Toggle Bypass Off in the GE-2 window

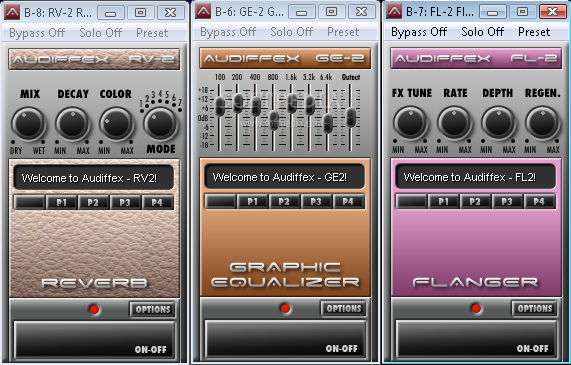(x=228, y=32)
